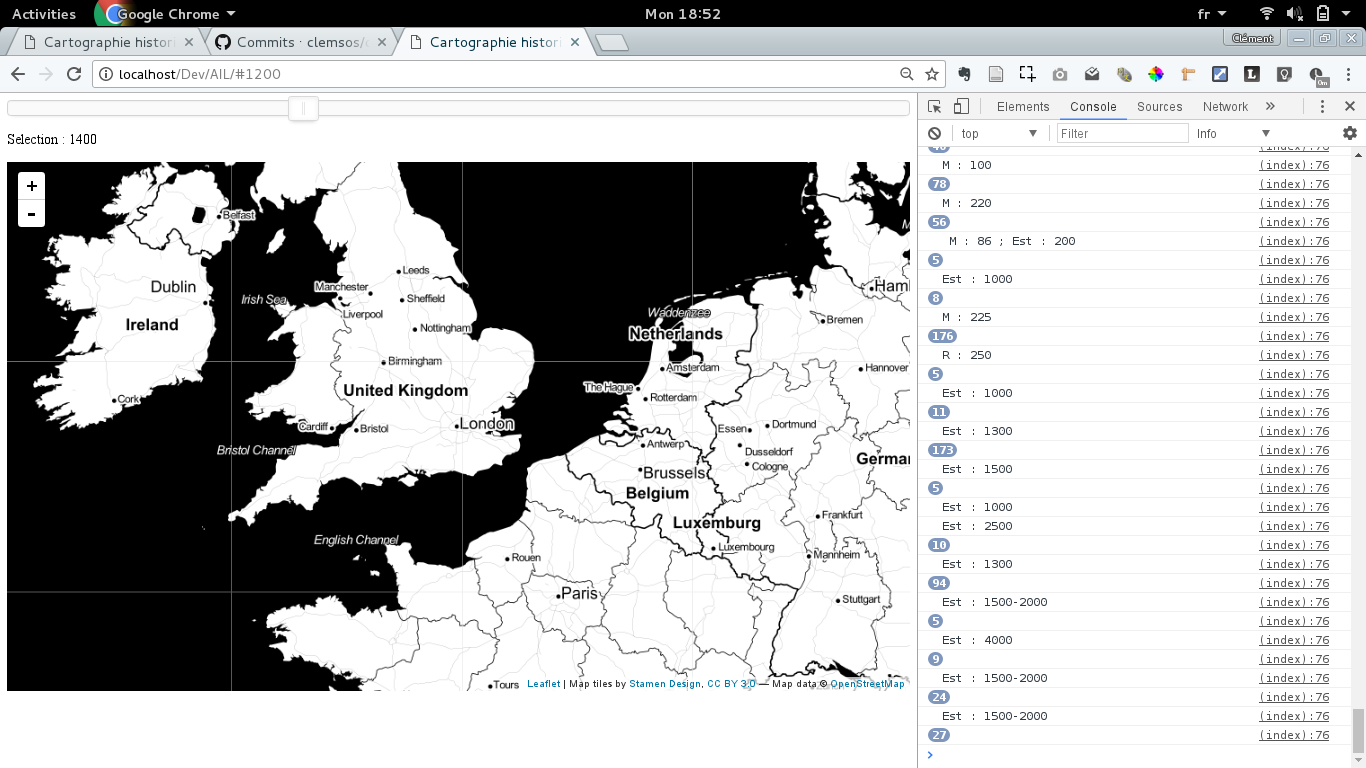Open the 'top' execution context dropdown
Viewport: 1366px width, 768px height.
(999, 133)
